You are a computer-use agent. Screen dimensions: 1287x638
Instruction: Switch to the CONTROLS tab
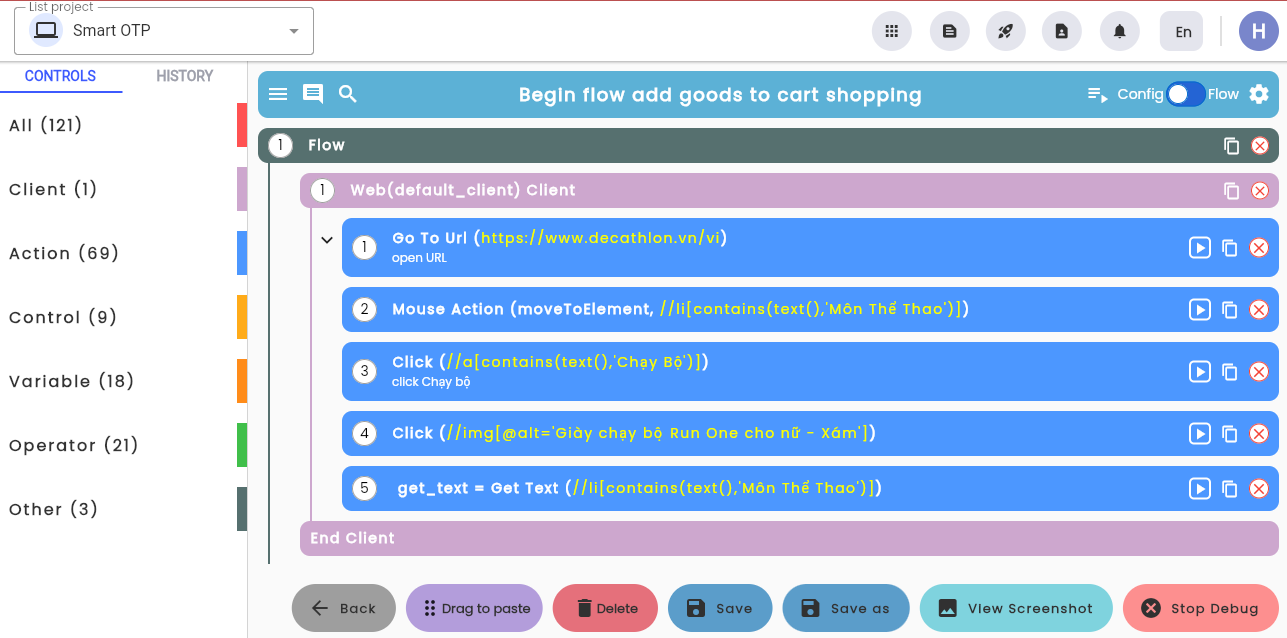(60, 76)
